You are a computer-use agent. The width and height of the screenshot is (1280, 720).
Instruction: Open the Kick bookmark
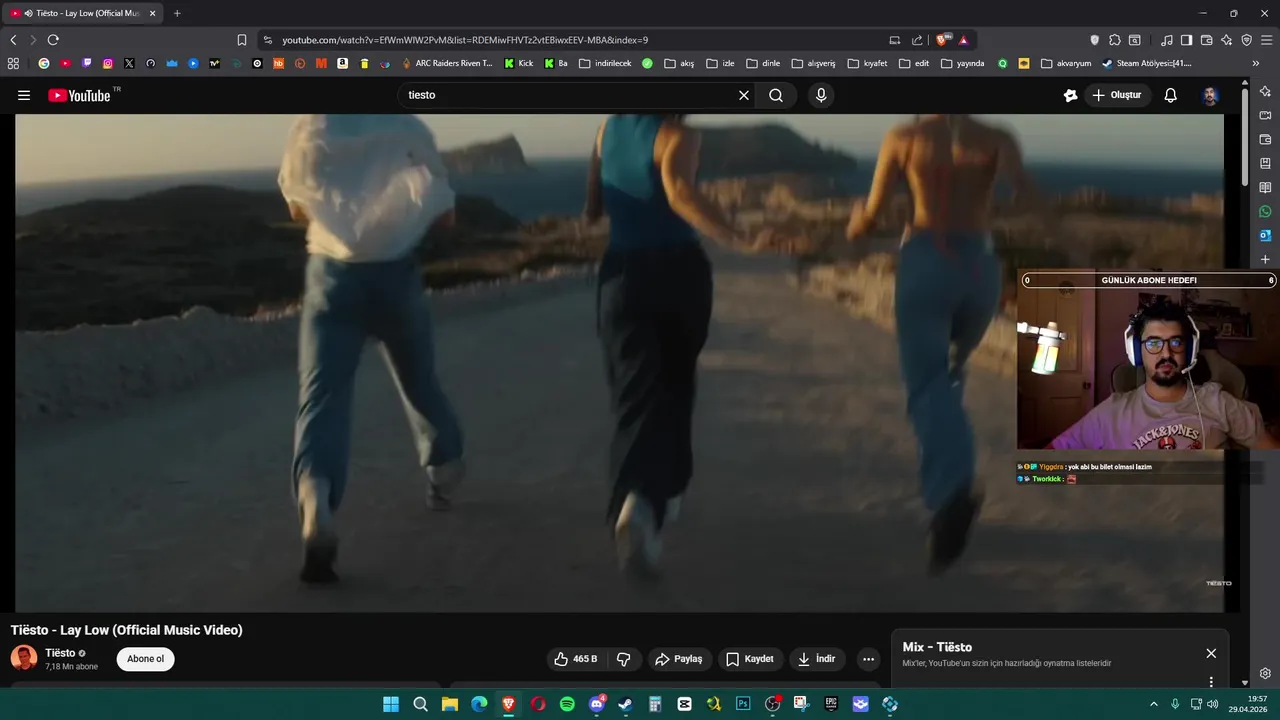click(519, 63)
